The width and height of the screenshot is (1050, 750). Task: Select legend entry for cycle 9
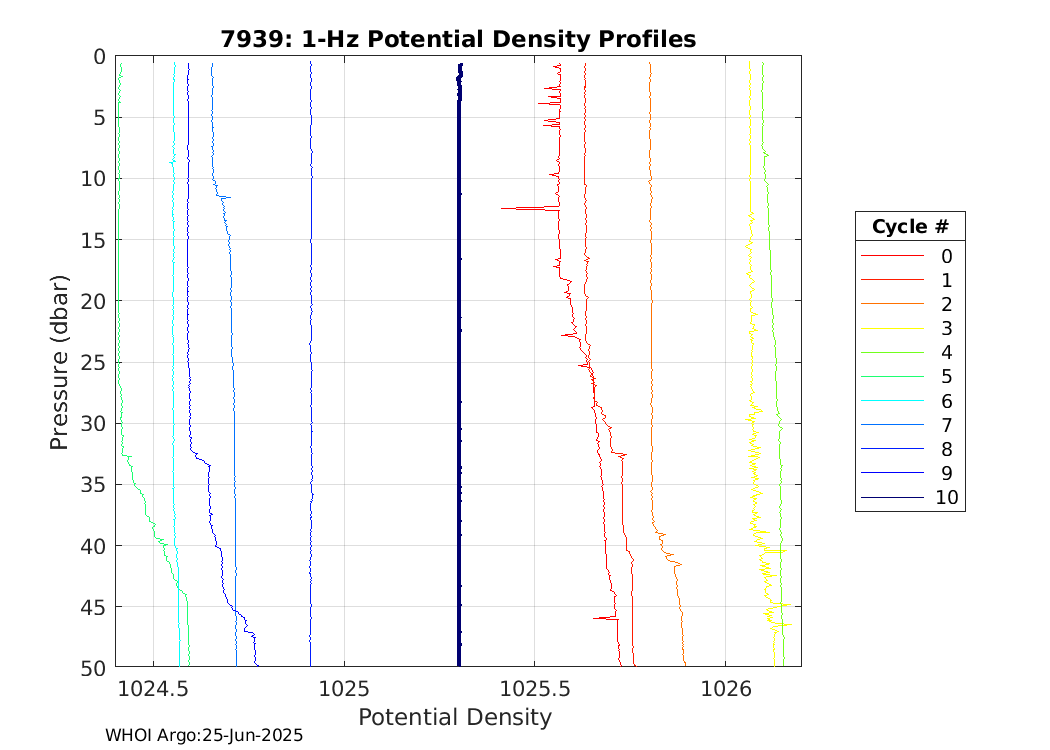910,473
